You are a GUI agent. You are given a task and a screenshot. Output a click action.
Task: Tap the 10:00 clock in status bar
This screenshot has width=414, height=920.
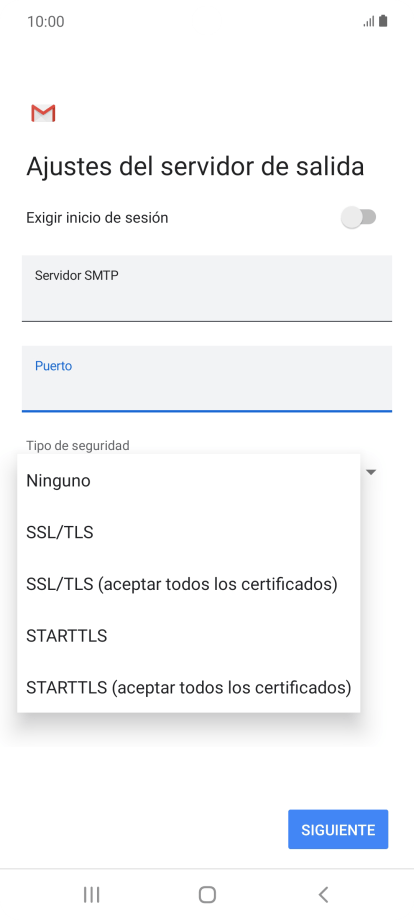click(x=46, y=22)
